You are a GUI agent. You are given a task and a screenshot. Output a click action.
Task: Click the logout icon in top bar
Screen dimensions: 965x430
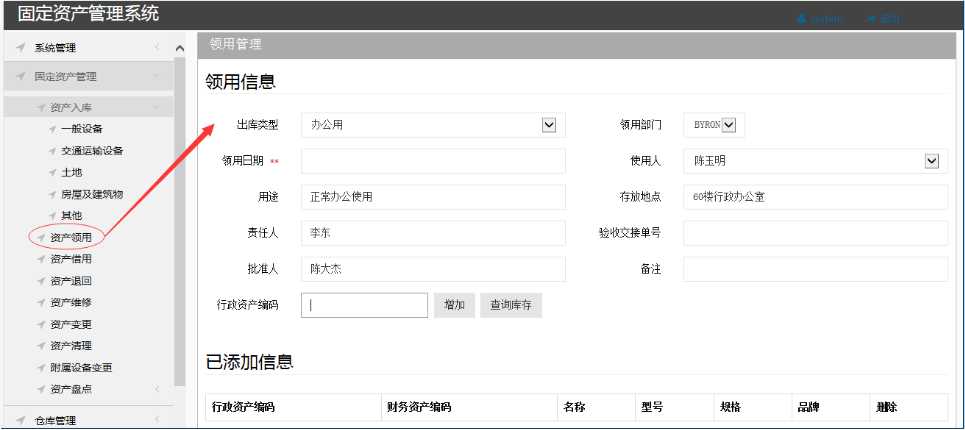(x=871, y=19)
